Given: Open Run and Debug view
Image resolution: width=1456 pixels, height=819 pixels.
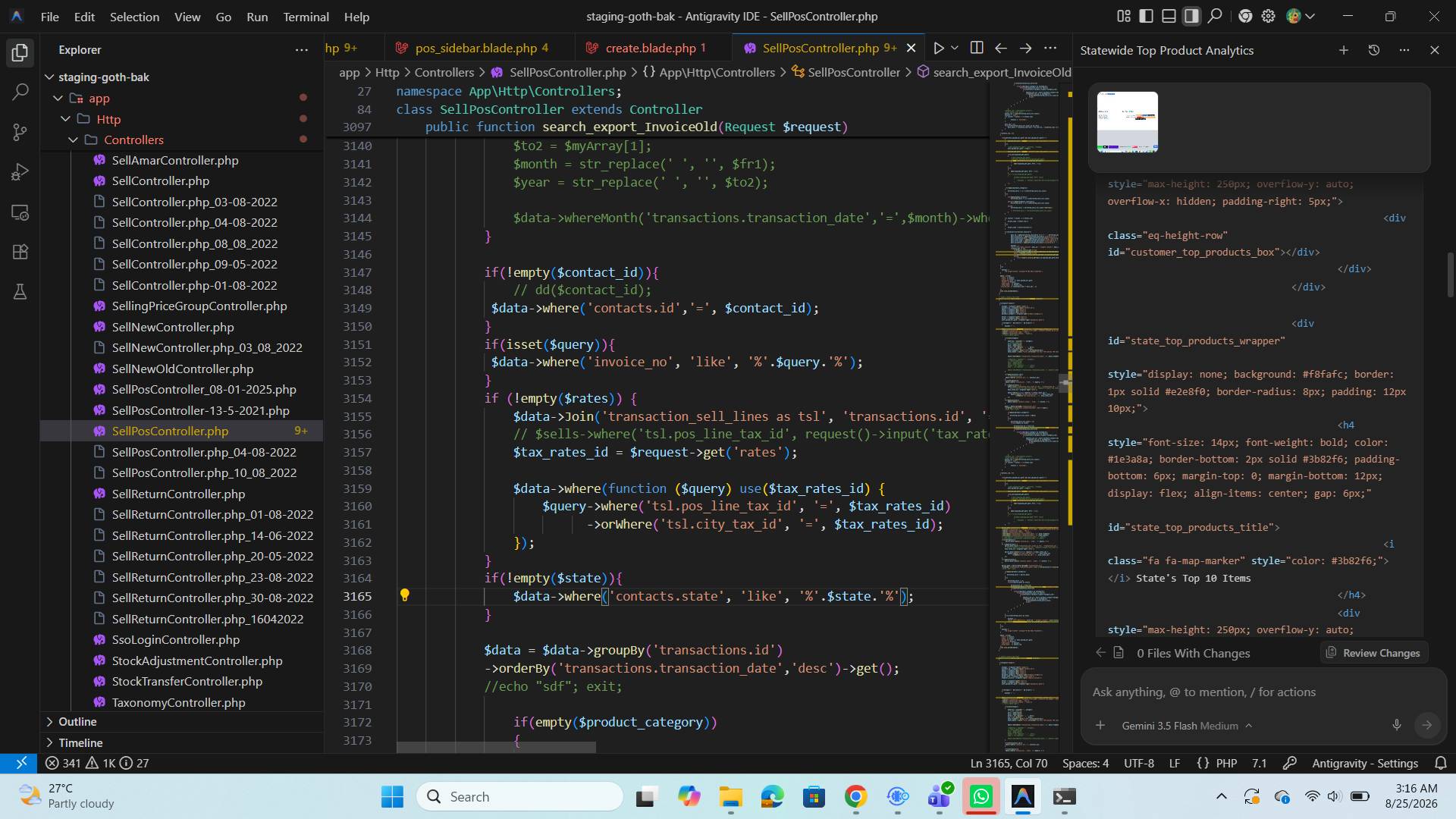Looking at the screenshot, I should tap(20, 172).
